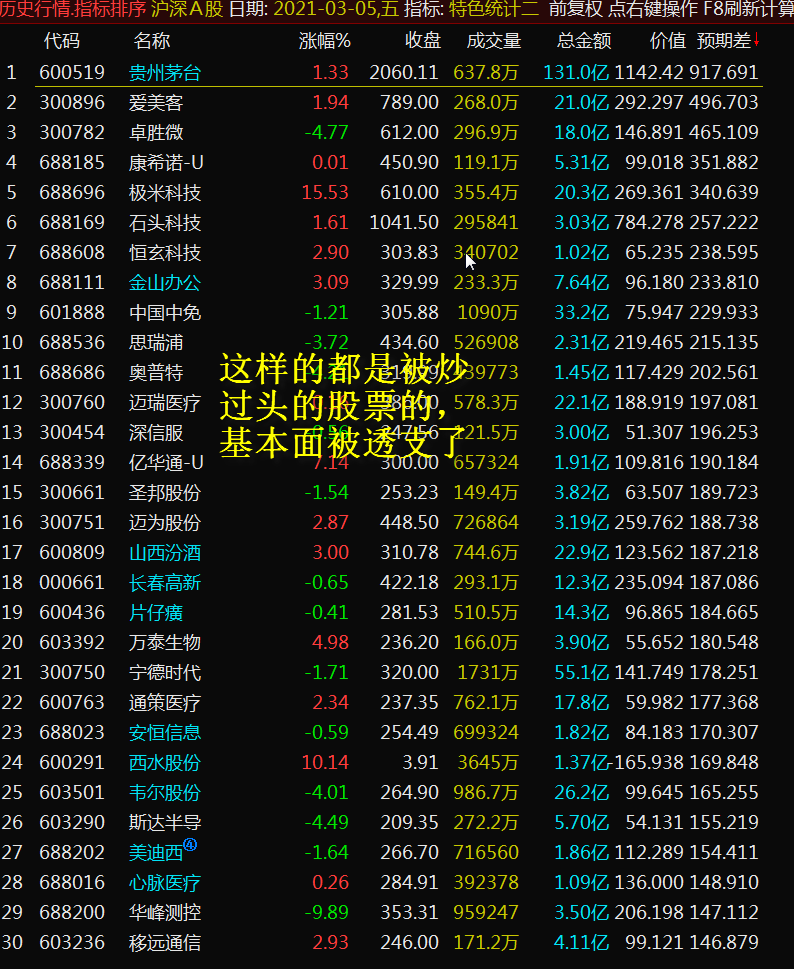Select stock 山西汾酒
This screenshot has width=794, height=969.
pos(165,552)
